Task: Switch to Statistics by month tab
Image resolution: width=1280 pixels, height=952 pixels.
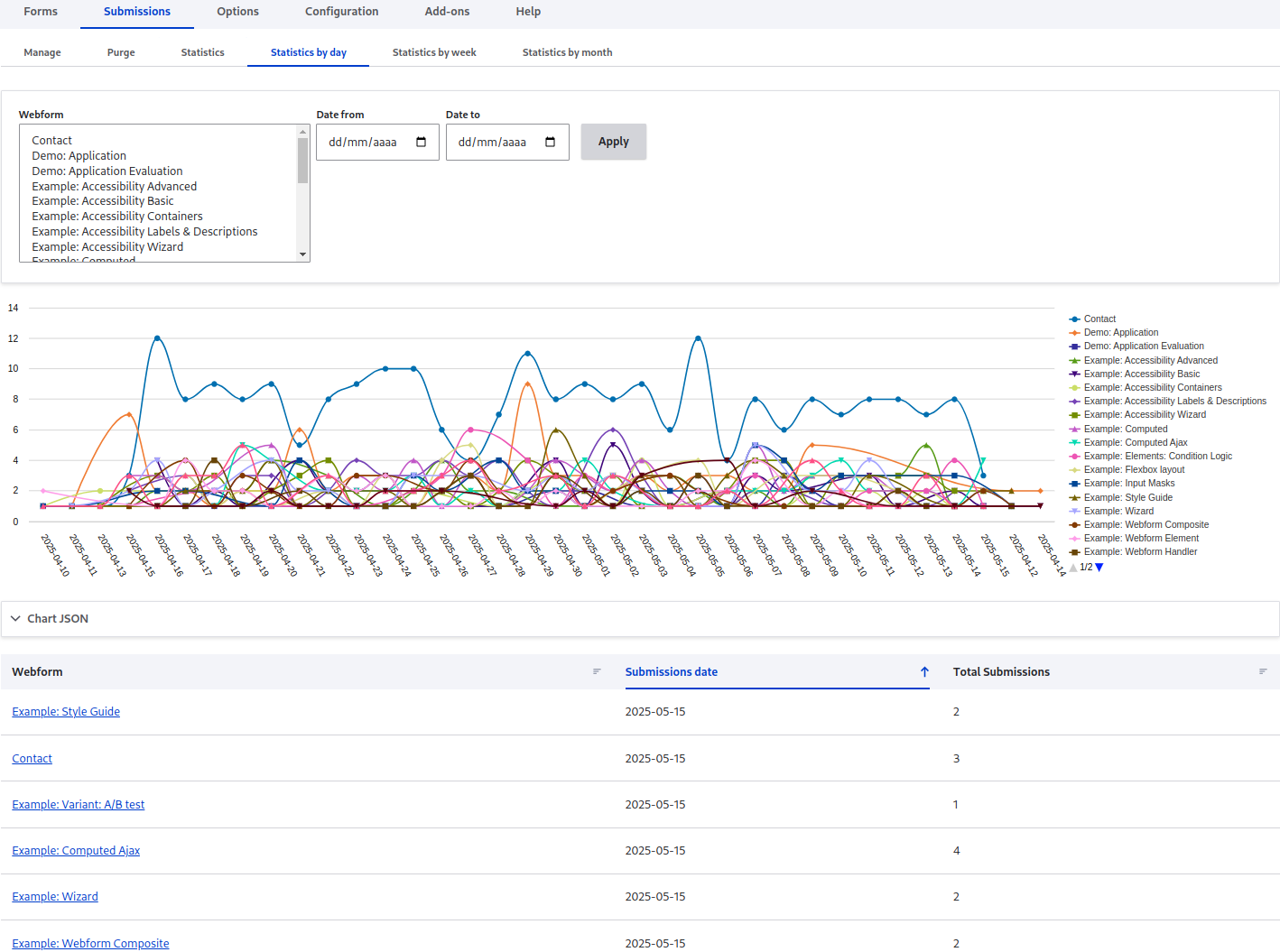Action: 567,52
